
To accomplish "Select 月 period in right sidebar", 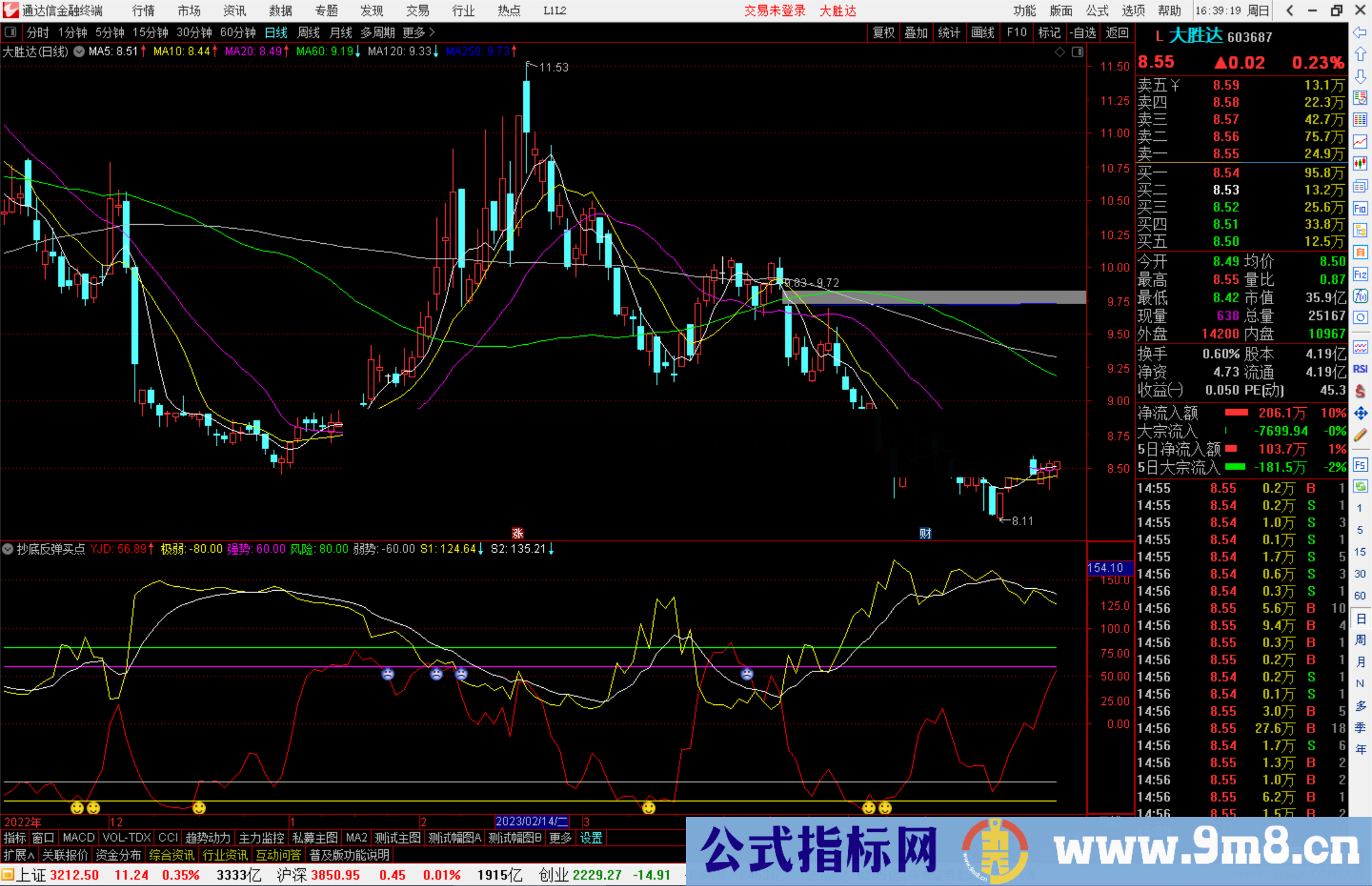I will [x=1360, y=662].
